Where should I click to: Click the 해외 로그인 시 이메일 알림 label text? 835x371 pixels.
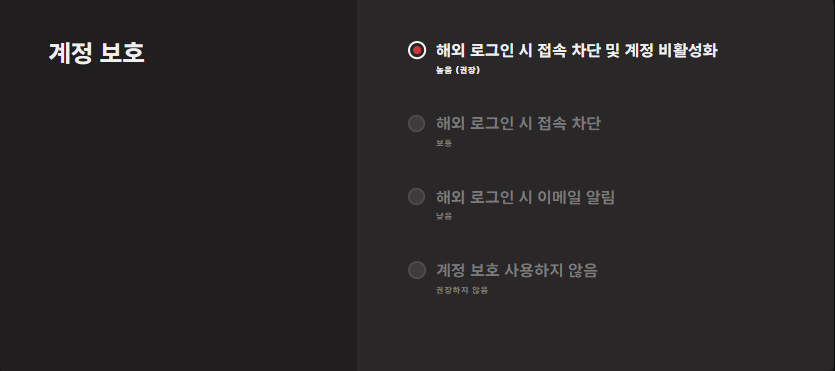[x=525, y=197]
